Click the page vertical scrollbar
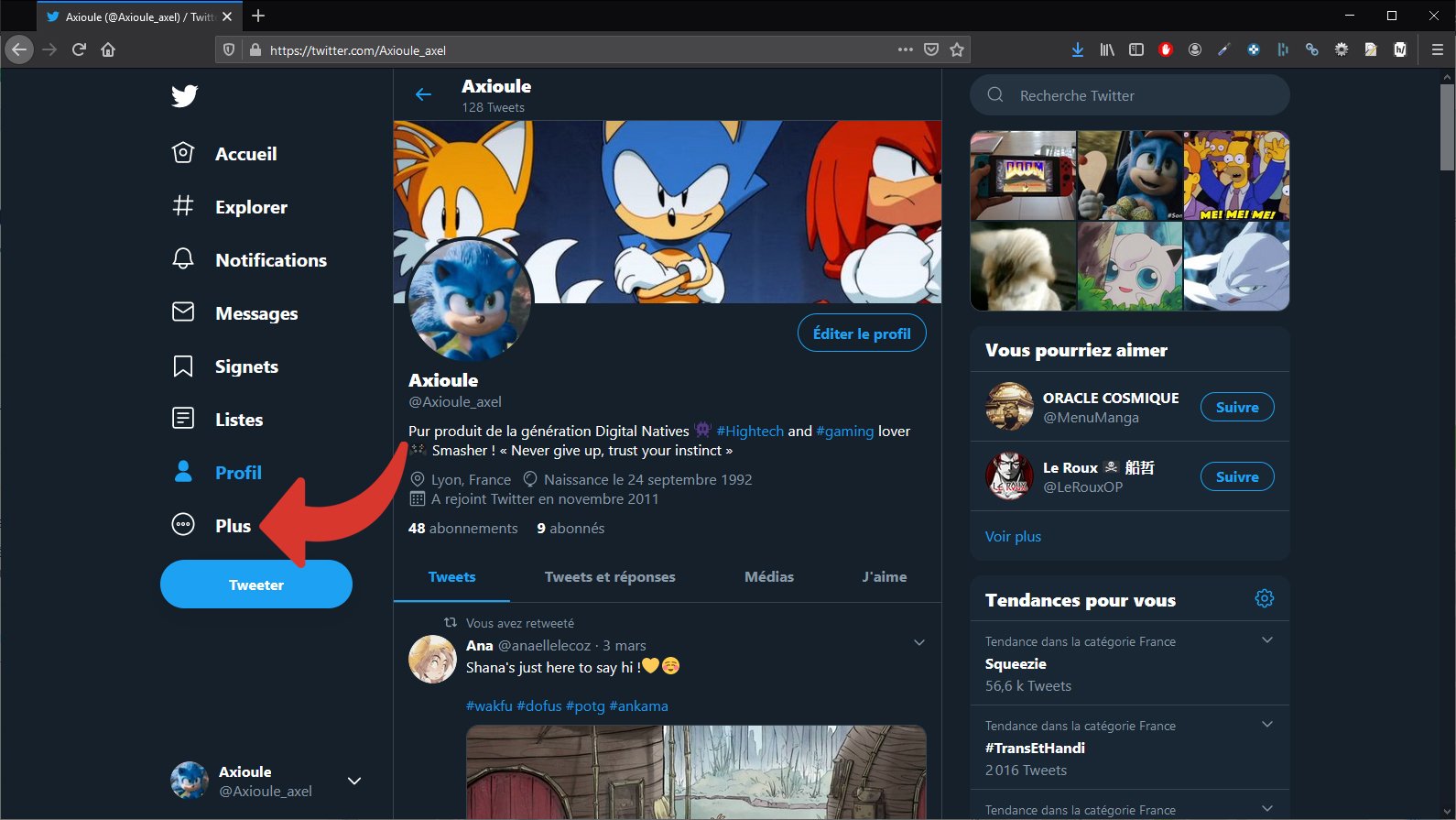Screen dimensions: 1456x820 1447,128
